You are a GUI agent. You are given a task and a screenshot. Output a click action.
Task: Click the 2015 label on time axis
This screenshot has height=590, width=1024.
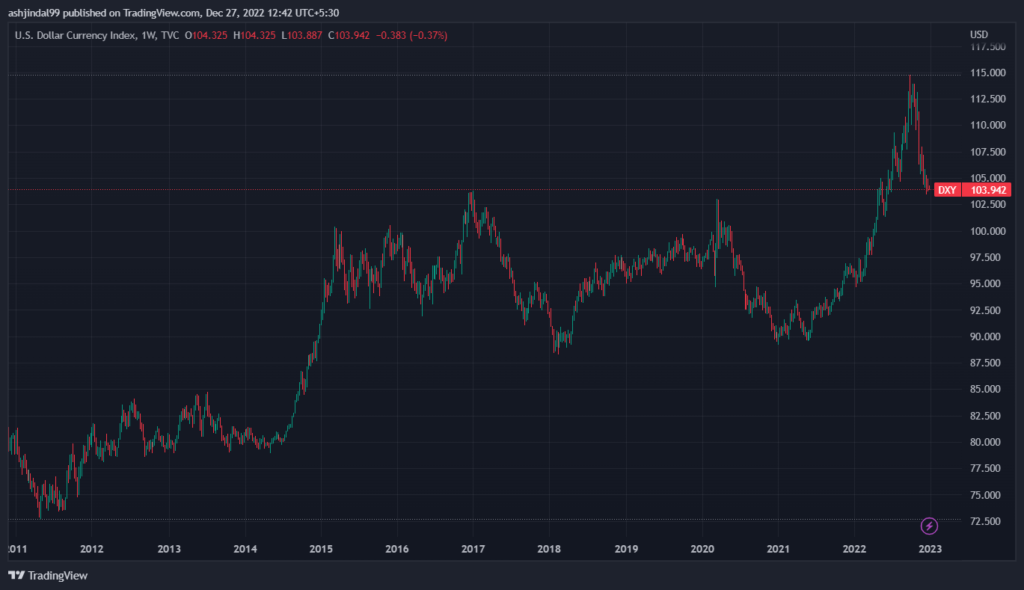321,549
